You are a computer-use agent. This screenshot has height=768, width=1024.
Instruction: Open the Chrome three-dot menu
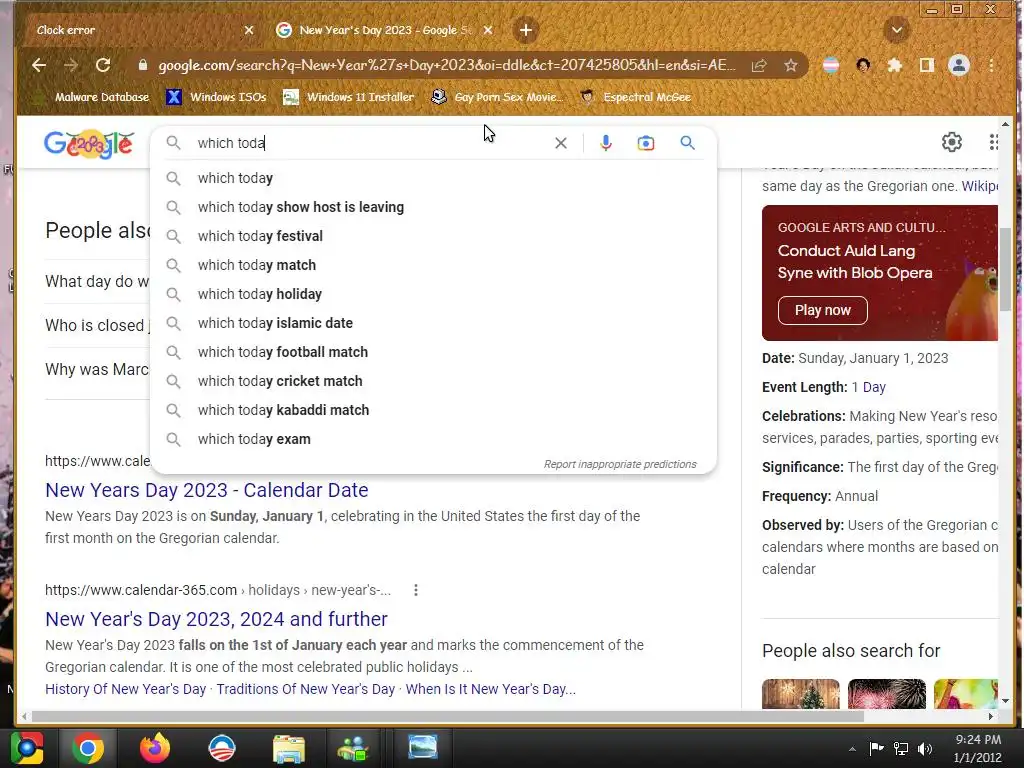(x=991, y=65)
